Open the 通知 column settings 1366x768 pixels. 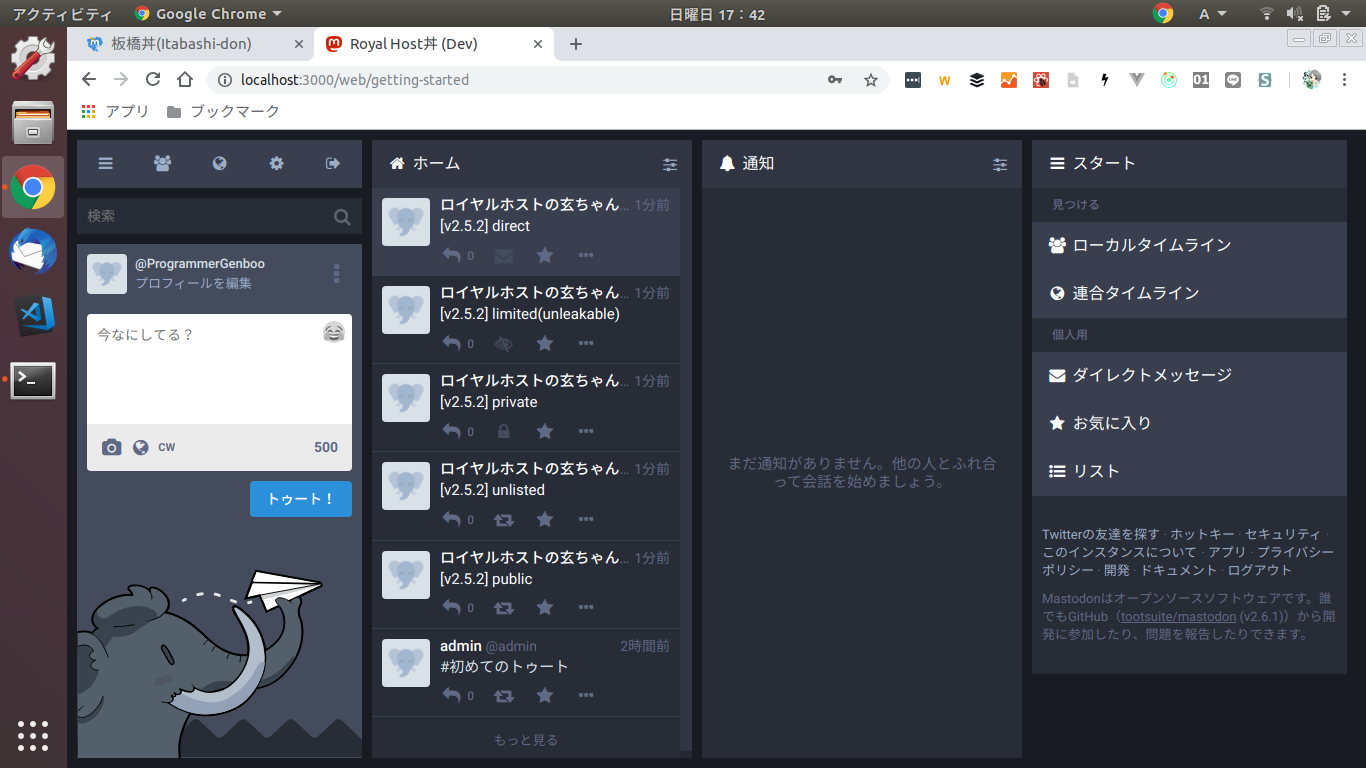click(x=999, y=164)
